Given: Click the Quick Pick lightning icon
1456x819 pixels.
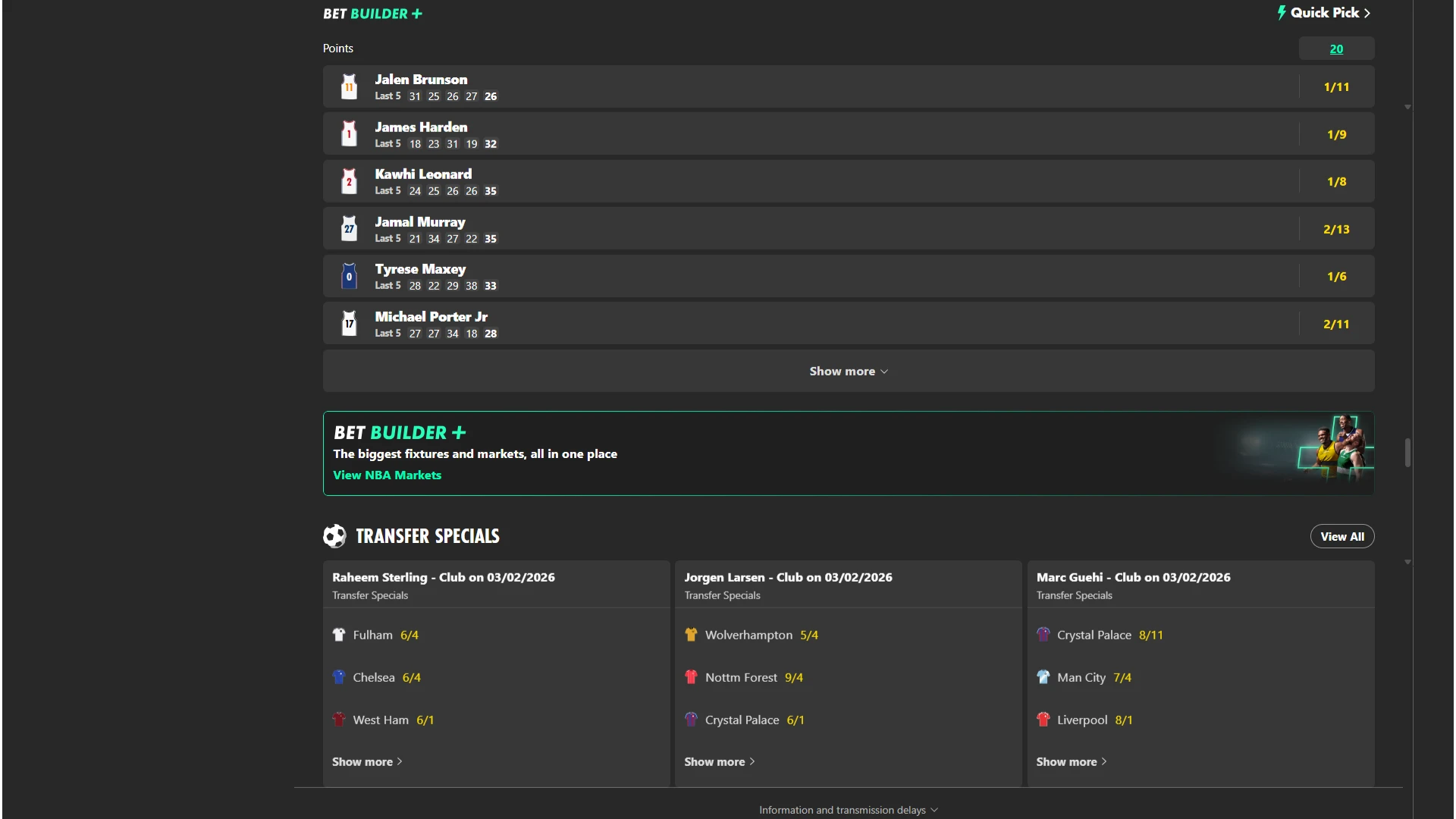Looking at the screenshot, I should pos(1282,13).
